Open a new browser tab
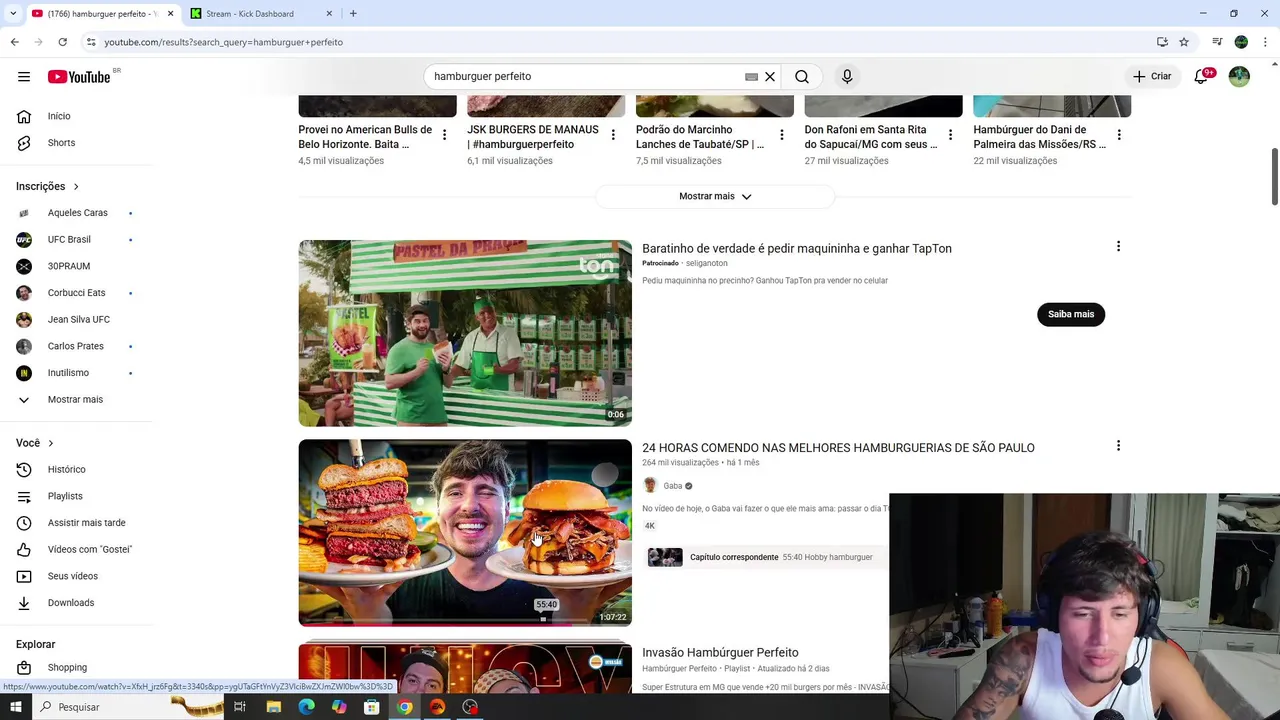1280x720 pixels. (353, 13)
